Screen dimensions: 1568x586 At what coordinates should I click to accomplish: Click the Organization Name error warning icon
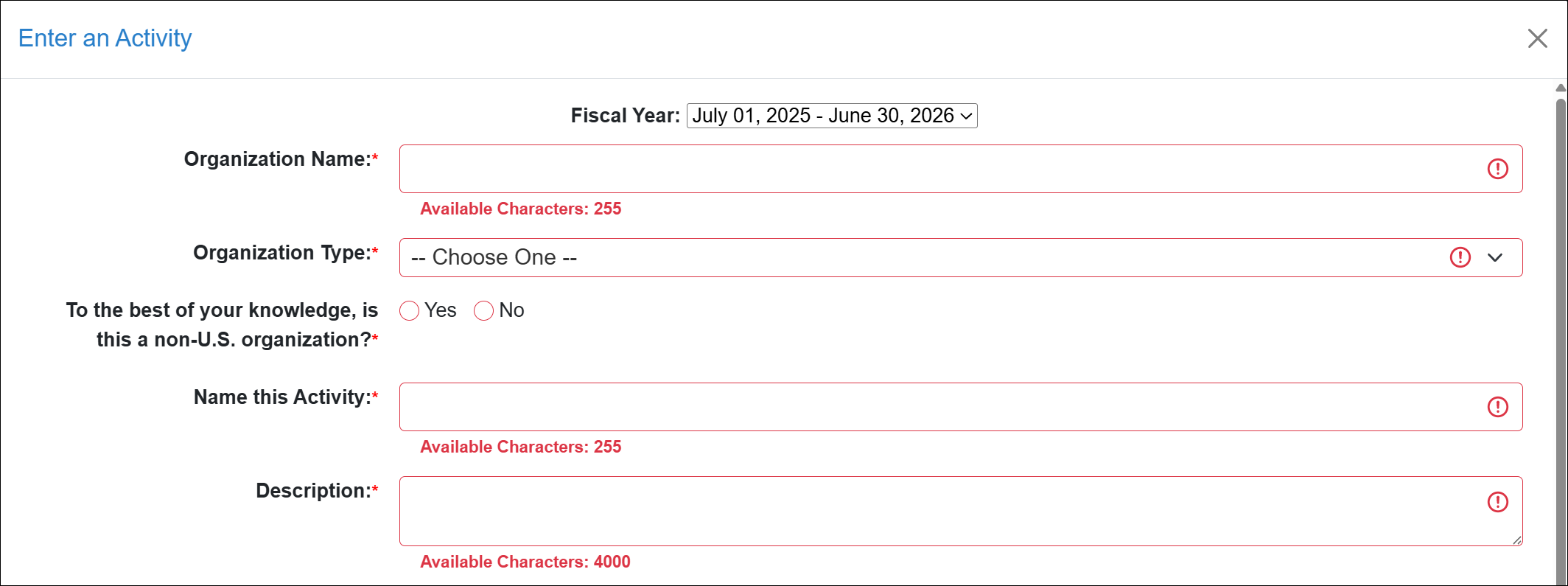1497,169
